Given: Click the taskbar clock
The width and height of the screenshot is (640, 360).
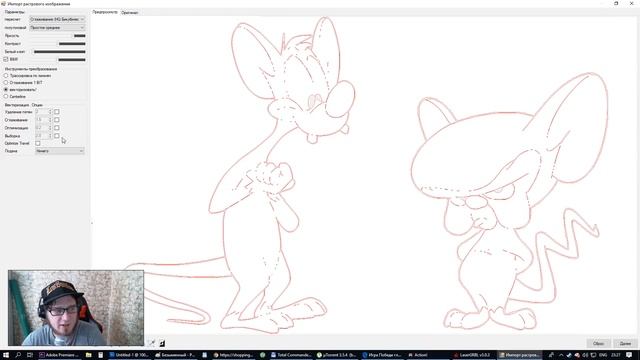Looking at the screenshot, I should (616, 355).
